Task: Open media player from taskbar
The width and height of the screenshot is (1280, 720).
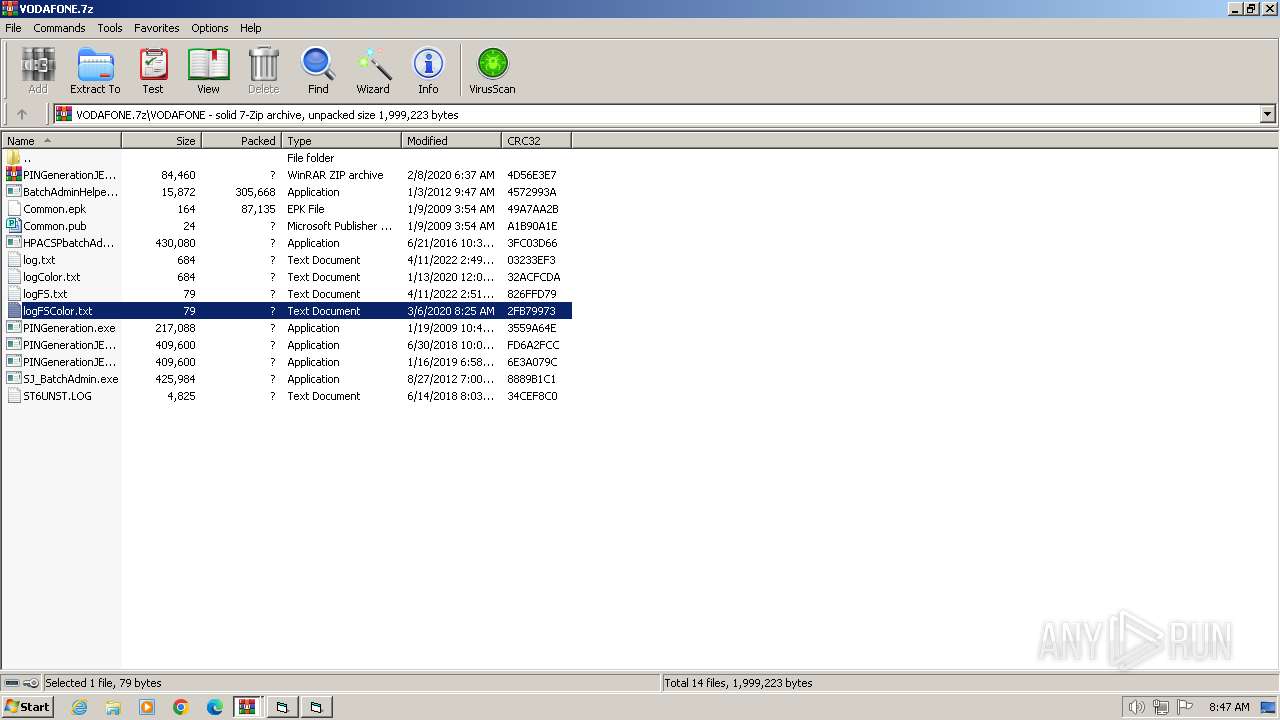Action: coord(147,707)
